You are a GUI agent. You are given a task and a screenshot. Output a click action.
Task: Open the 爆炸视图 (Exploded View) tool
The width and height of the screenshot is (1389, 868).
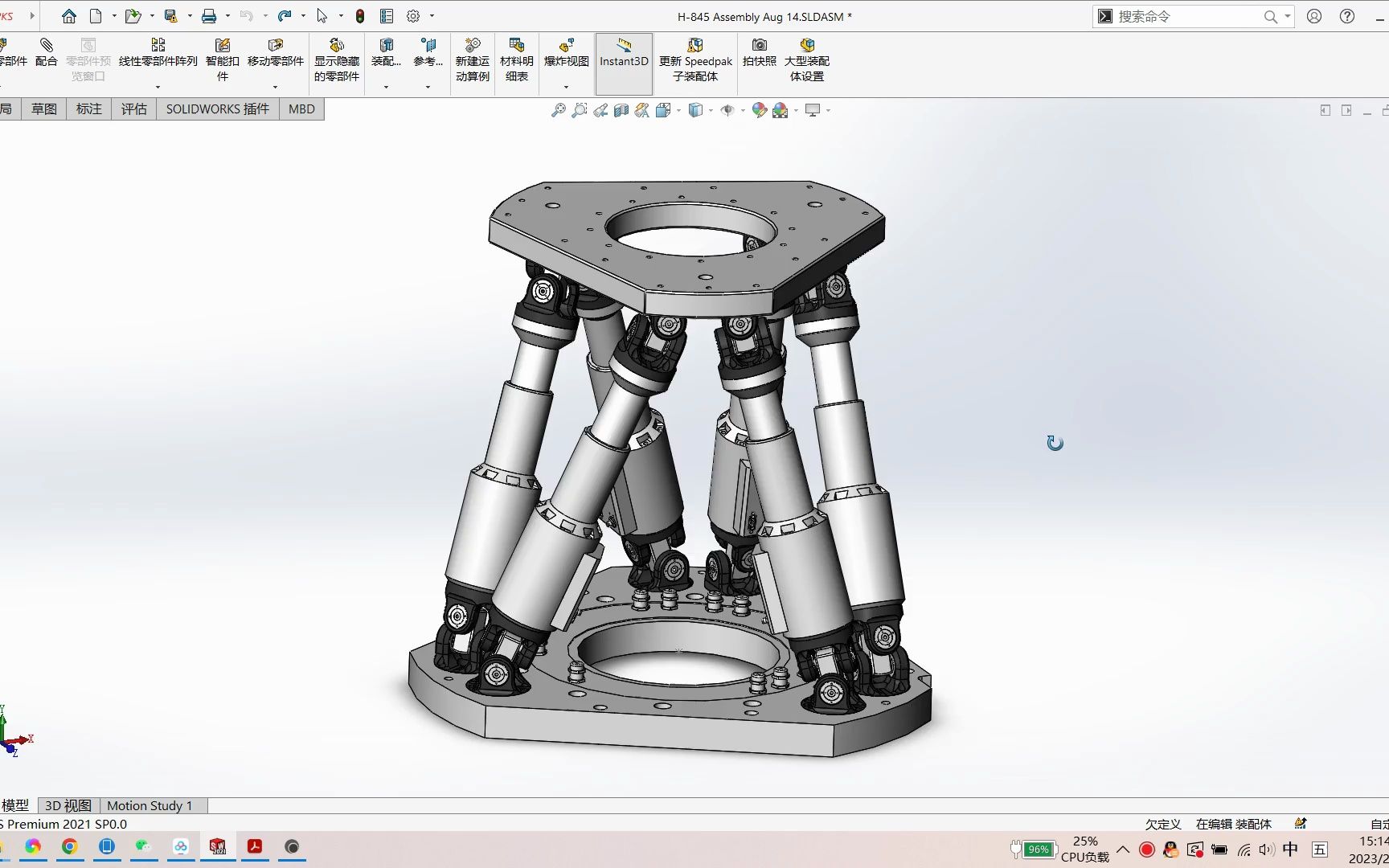click(x=566, y=55)
